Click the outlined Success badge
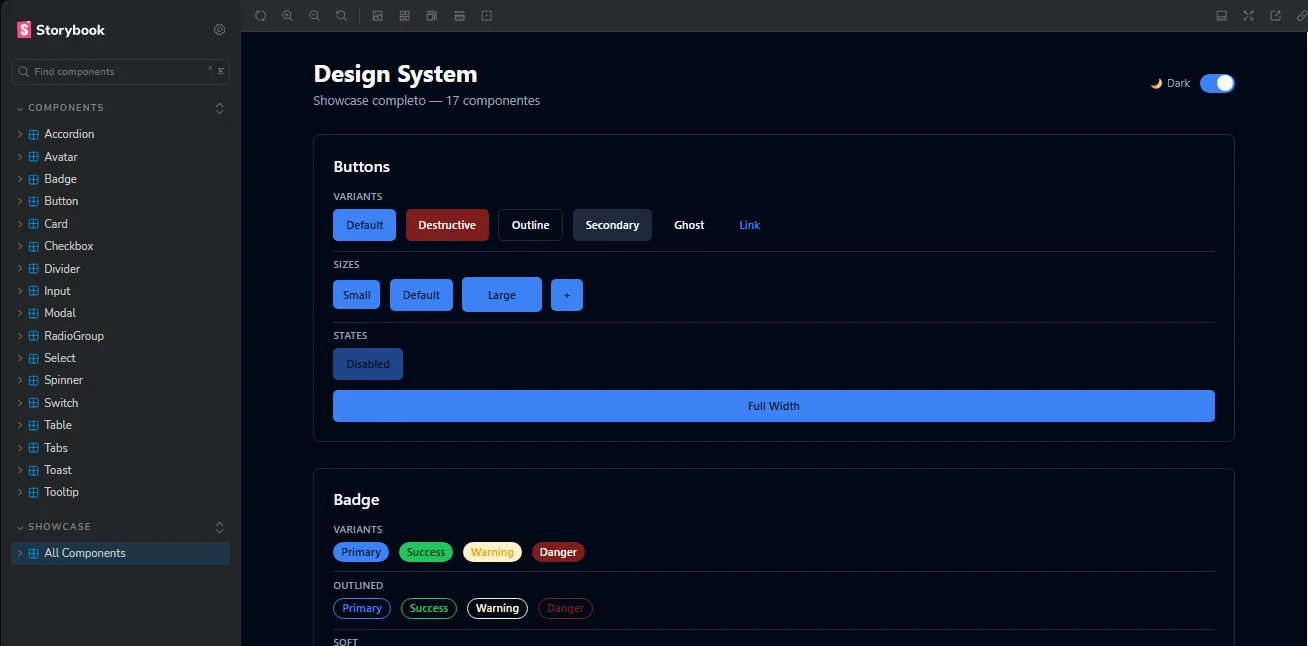This screenshot has height=646, width=1308. pyautogui.click(x=429, y=608)
